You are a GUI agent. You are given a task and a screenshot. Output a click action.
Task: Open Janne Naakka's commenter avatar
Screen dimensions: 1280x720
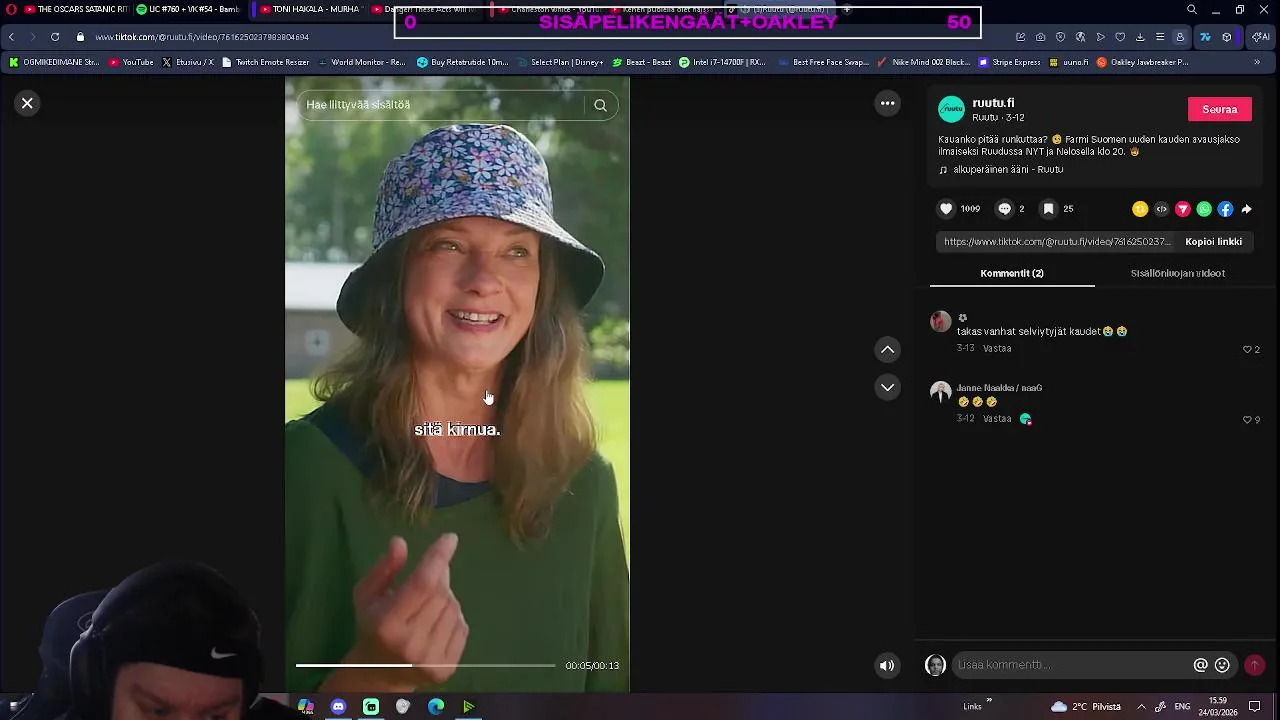pos(940,392)
